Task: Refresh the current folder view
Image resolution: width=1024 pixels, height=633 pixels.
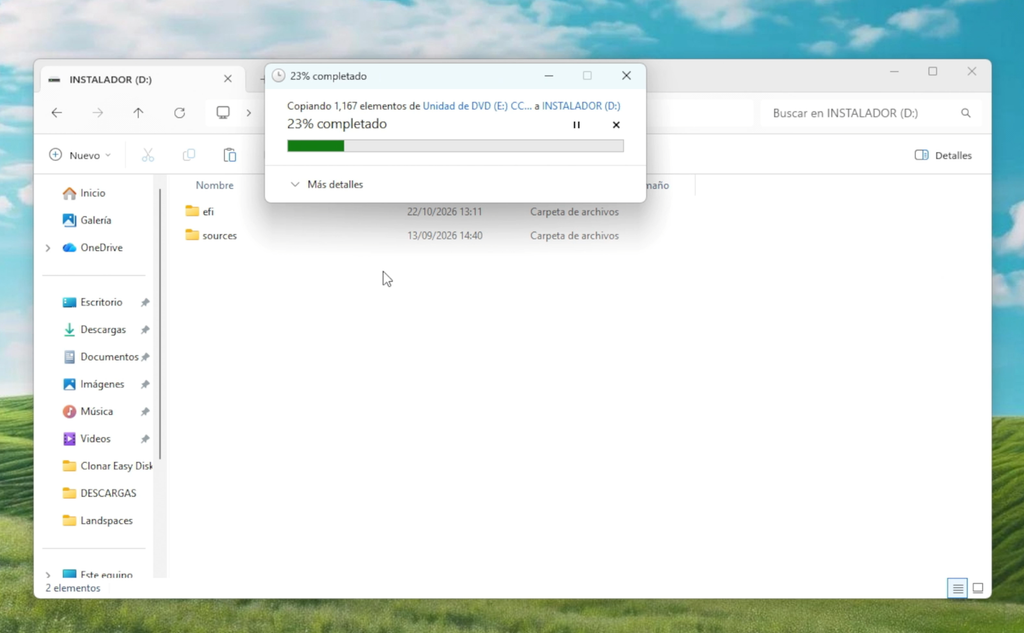Action: click(179, 113)
